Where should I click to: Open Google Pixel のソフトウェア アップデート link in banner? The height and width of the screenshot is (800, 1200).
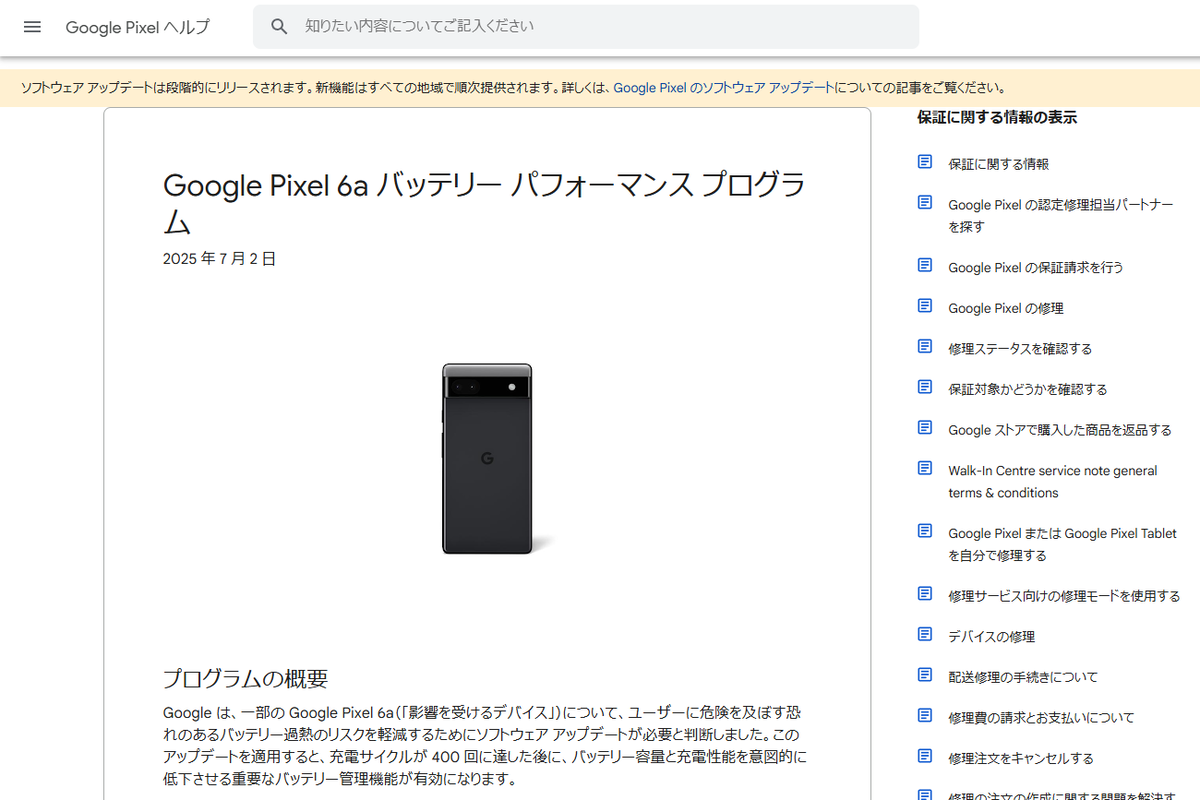point(723,88)
